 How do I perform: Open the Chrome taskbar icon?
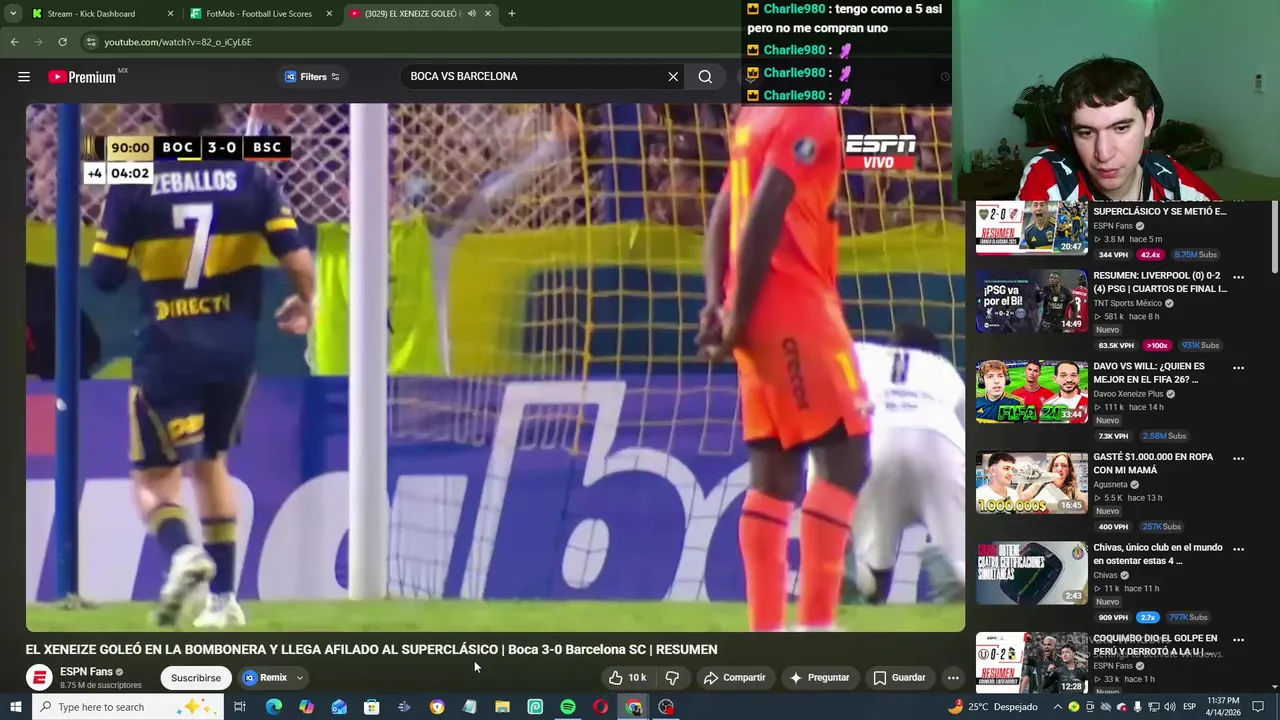[x=634, y=707]
